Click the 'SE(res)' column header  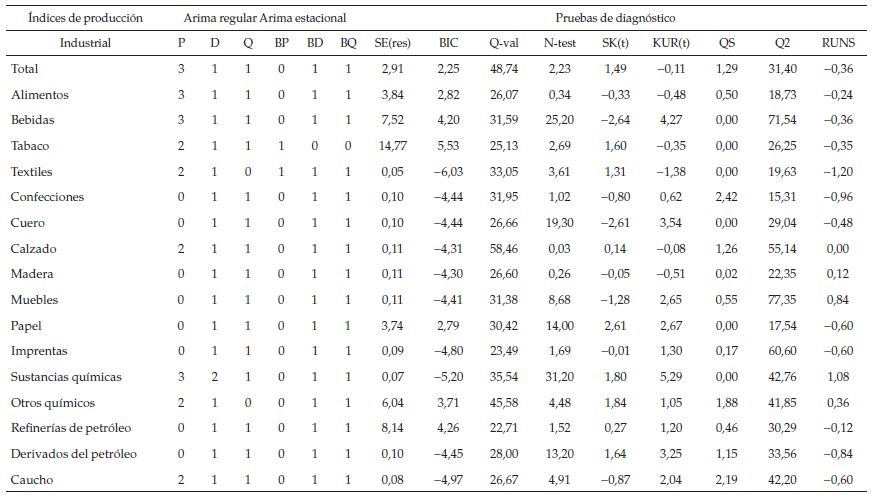pos(392,43)
